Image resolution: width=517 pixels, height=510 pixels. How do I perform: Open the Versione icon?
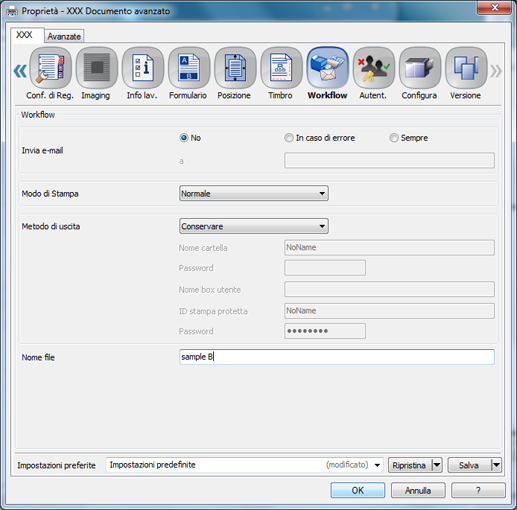(x=466, y=68)
